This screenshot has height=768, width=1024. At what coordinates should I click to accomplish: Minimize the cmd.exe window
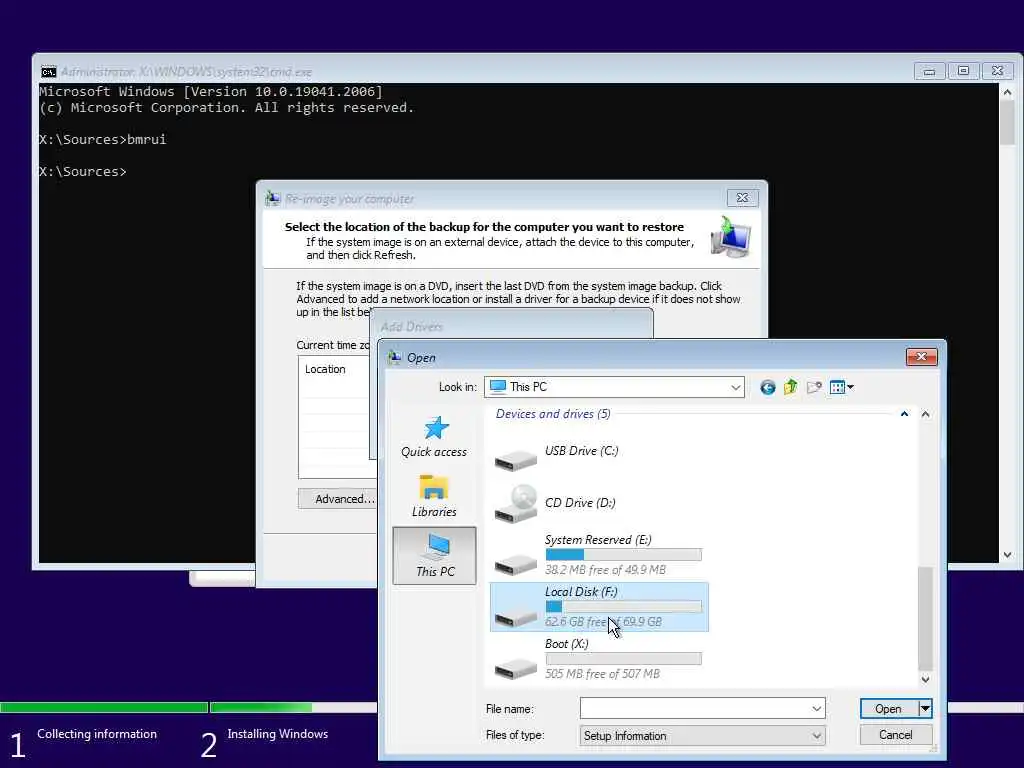click(929, 71)
